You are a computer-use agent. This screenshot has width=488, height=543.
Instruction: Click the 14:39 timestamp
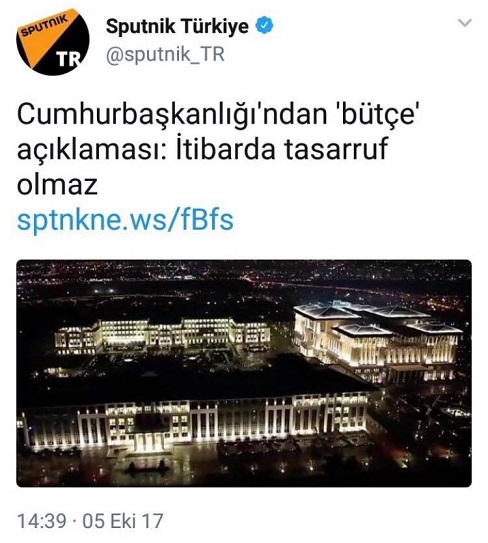(x=42, y=521)
